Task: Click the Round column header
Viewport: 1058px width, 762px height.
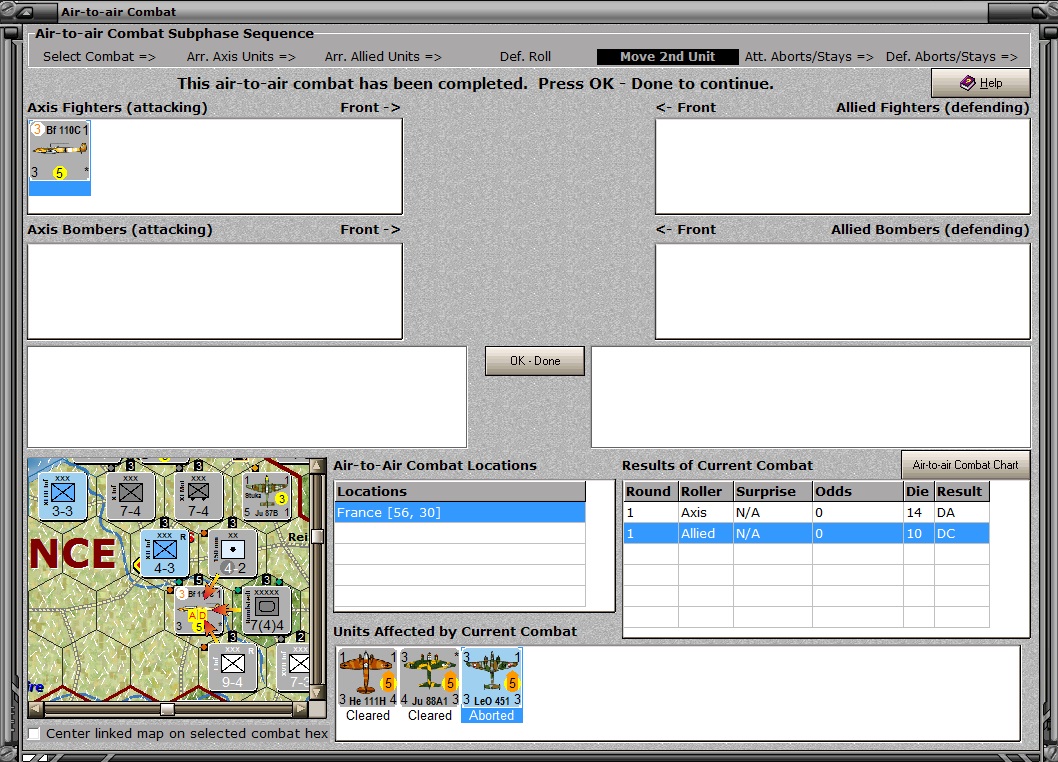Action: pos(650,491)
